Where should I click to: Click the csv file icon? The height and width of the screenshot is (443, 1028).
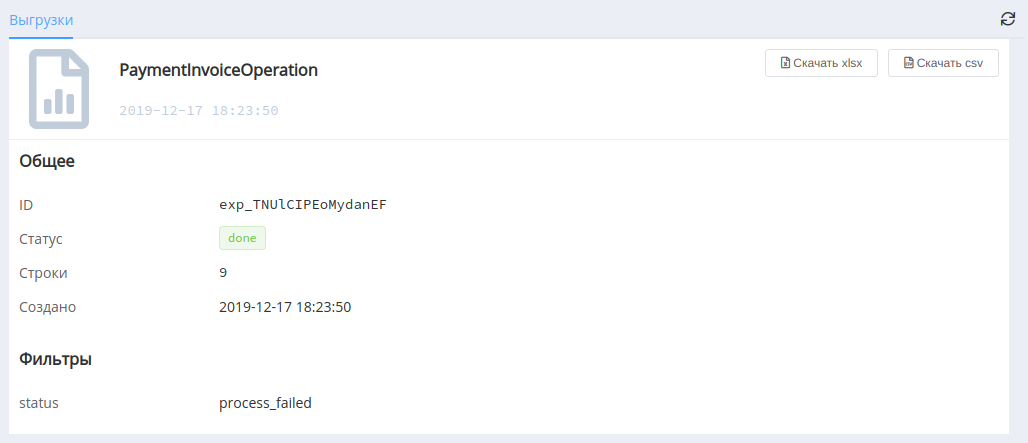908,63
